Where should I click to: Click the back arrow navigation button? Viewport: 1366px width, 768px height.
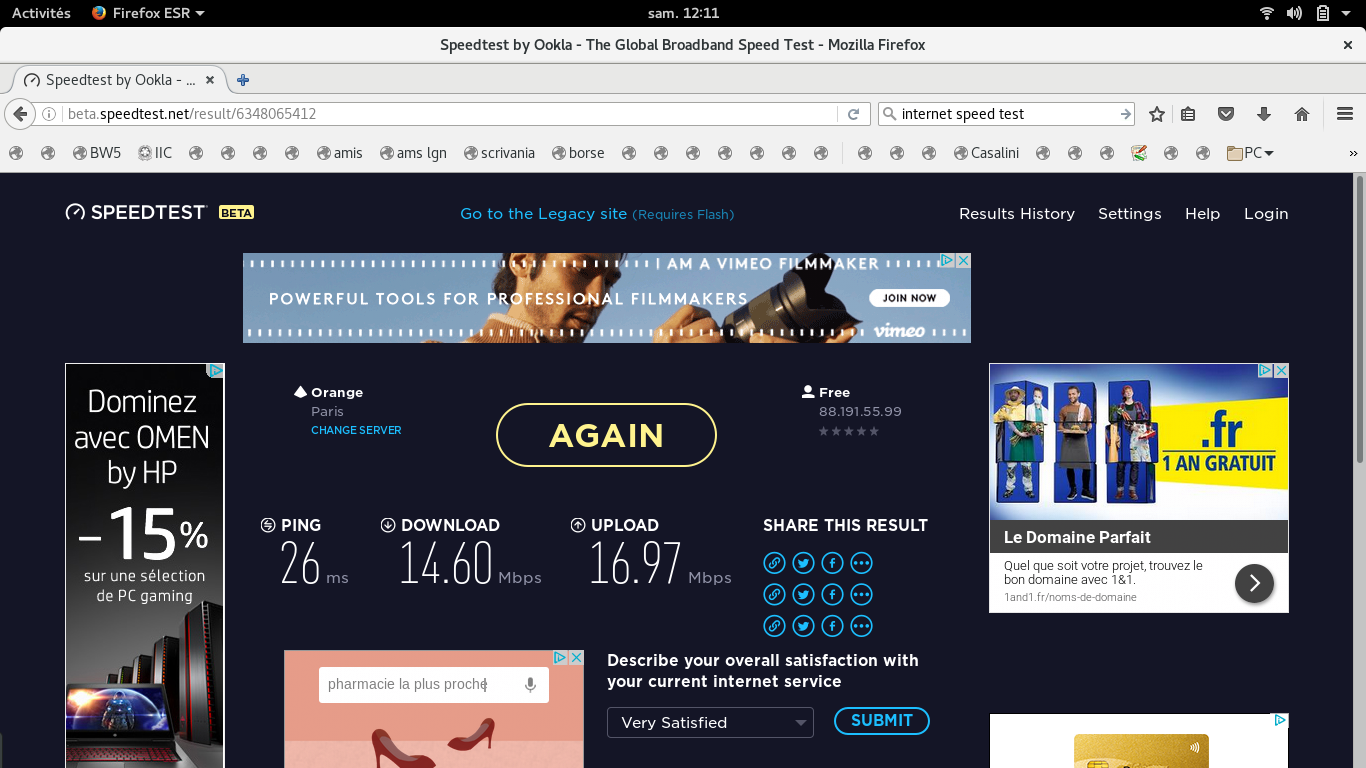pyautogui.click(x=19, y=114)
